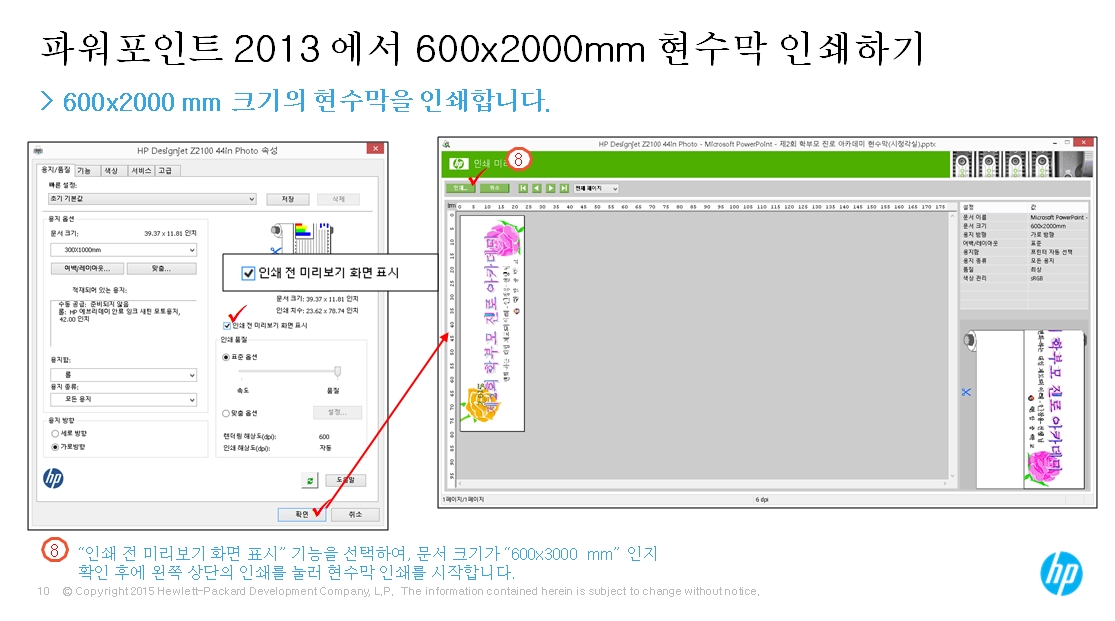Click the green refresh icon beside 도움말
The width and height of the screenshot is (1115, 621).
click(x=309, y=481)
